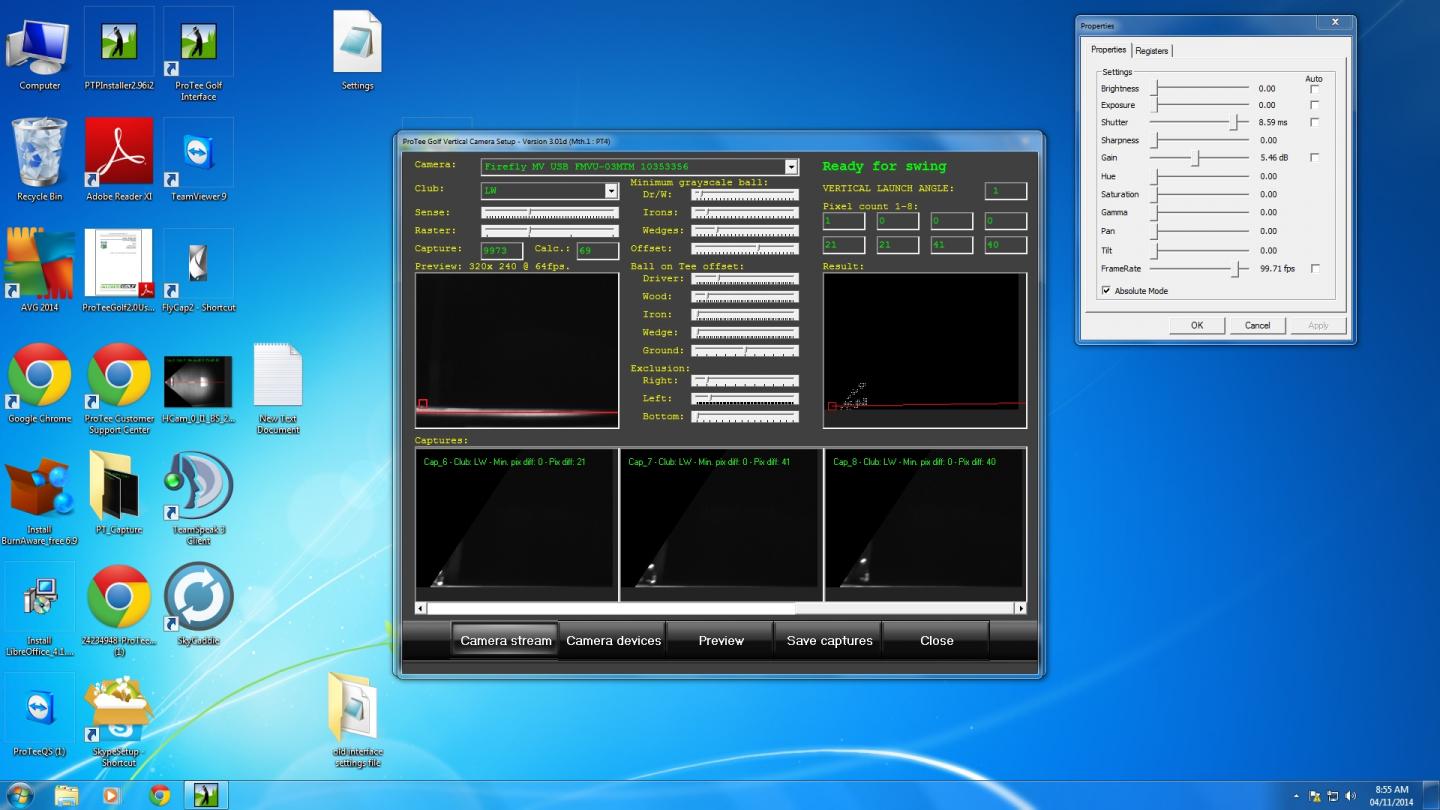The image size is (1440, 810).
Task: Open the Club dropdown showing LW
Action: (x=611, y=190)
